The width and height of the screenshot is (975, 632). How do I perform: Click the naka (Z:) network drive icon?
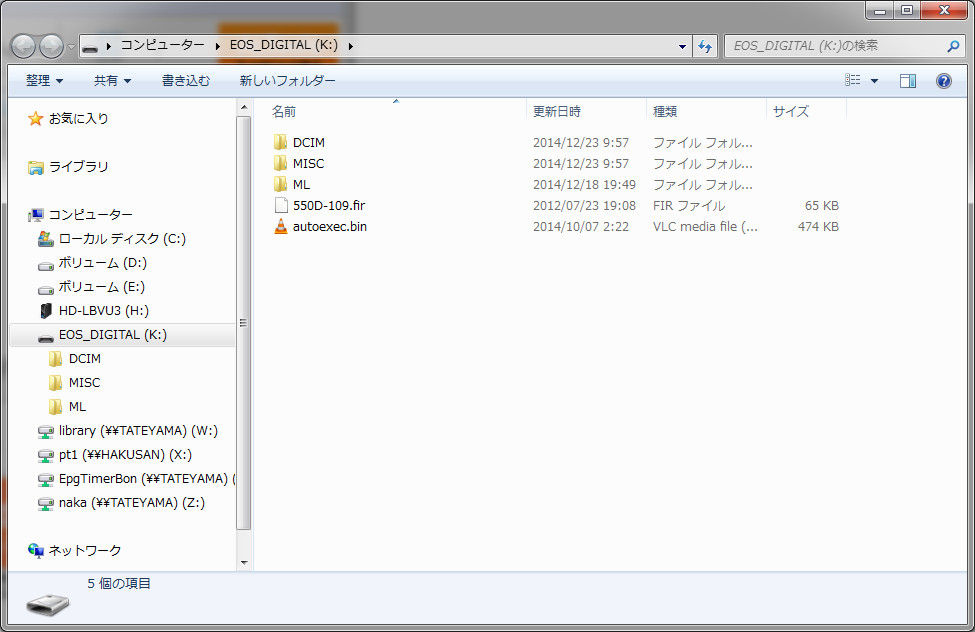pyautogui.click(x=45, y=504)
